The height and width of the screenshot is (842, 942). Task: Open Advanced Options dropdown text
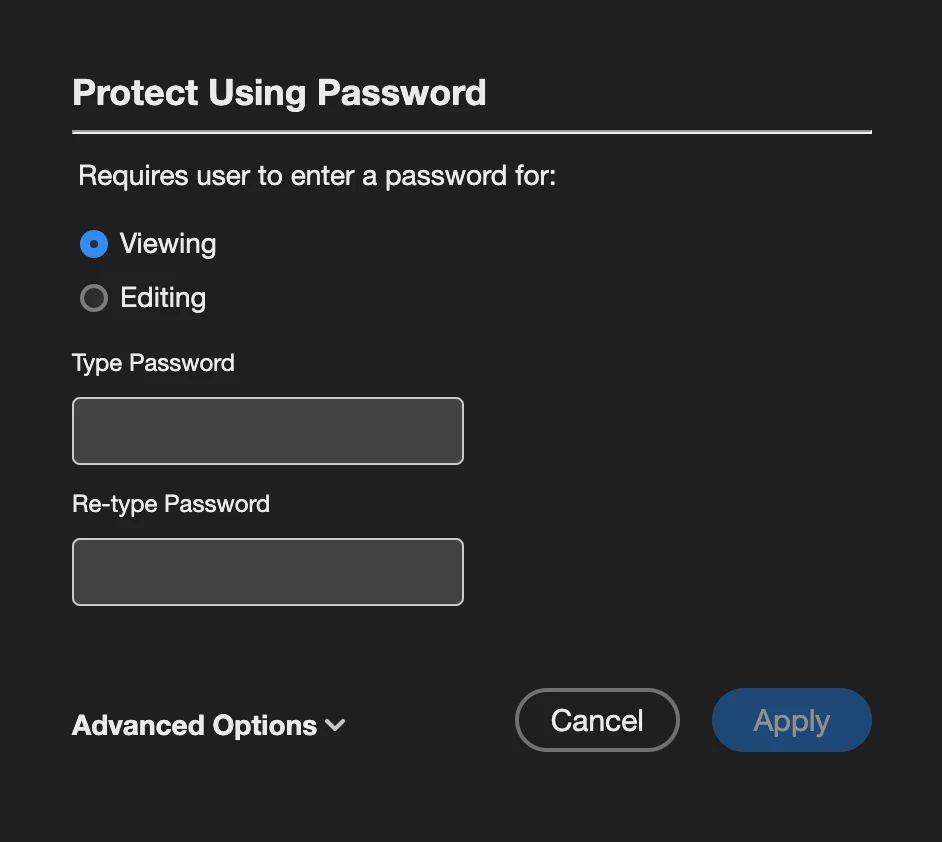coord(194,725)
